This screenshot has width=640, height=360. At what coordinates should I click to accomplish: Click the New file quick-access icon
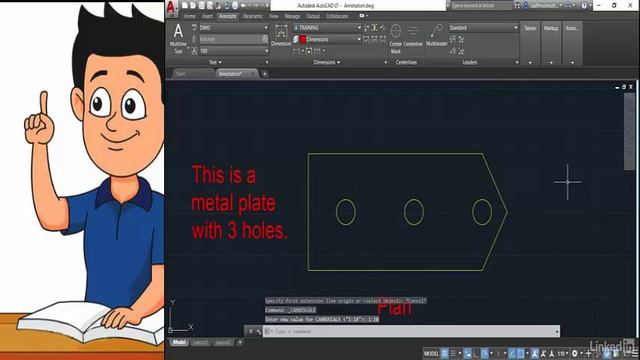185,6
